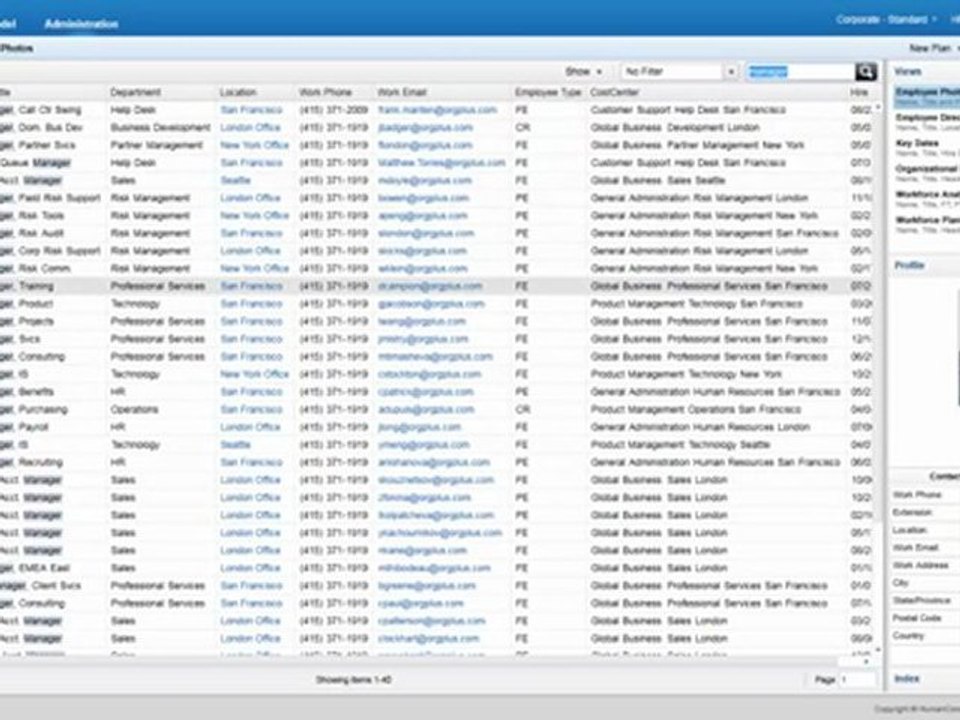Open the Corporate - Standard dropdown
This screenshot has height=720, width=960.
[886, 20]
